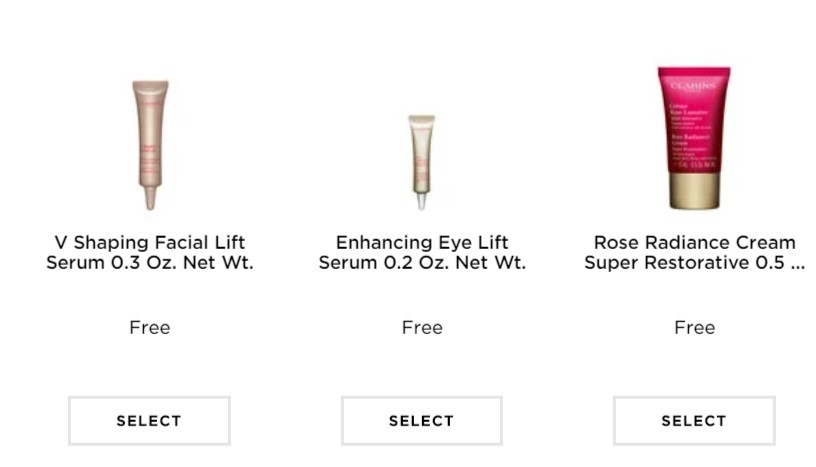Screen dimensions: 816x467
Task: Click Free price under Enhancing Eye Lift
Action: [422, 327]
